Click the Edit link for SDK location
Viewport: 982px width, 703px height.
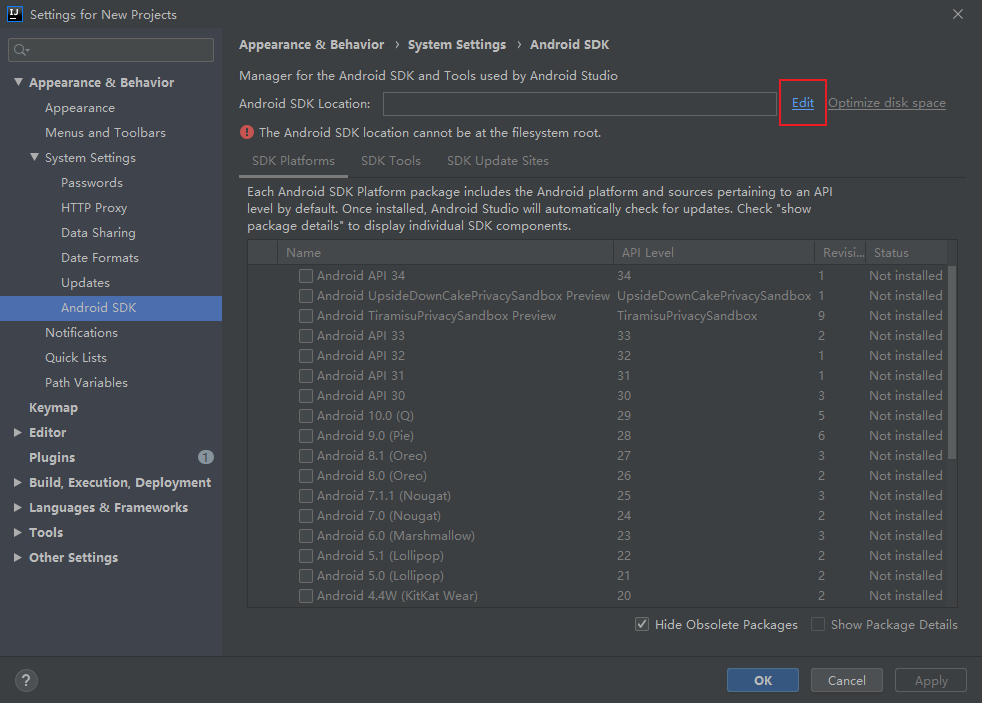pos(802,102)
